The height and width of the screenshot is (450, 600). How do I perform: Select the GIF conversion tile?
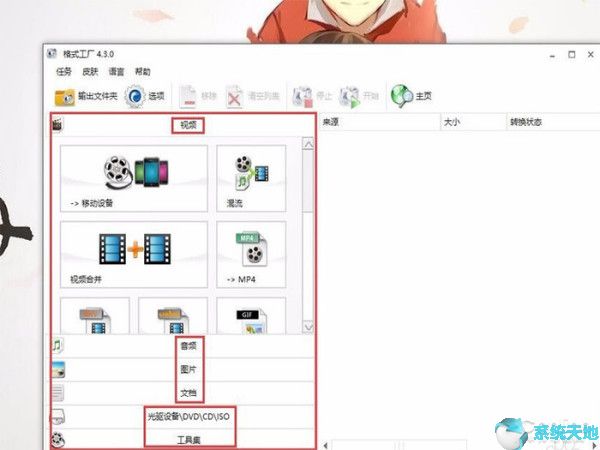click(x=251, y=316)
